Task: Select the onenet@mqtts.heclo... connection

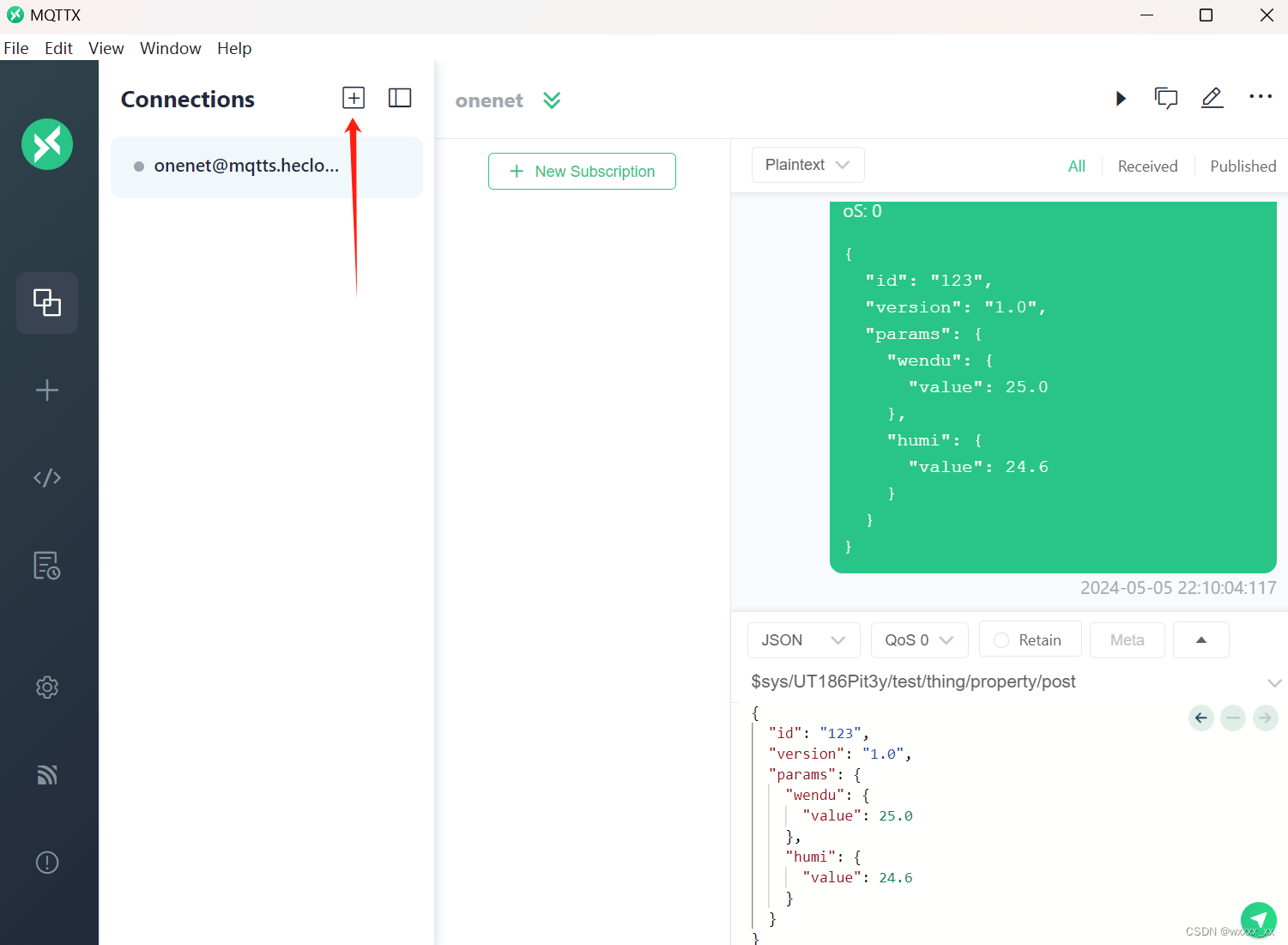Action: [267, 167]
